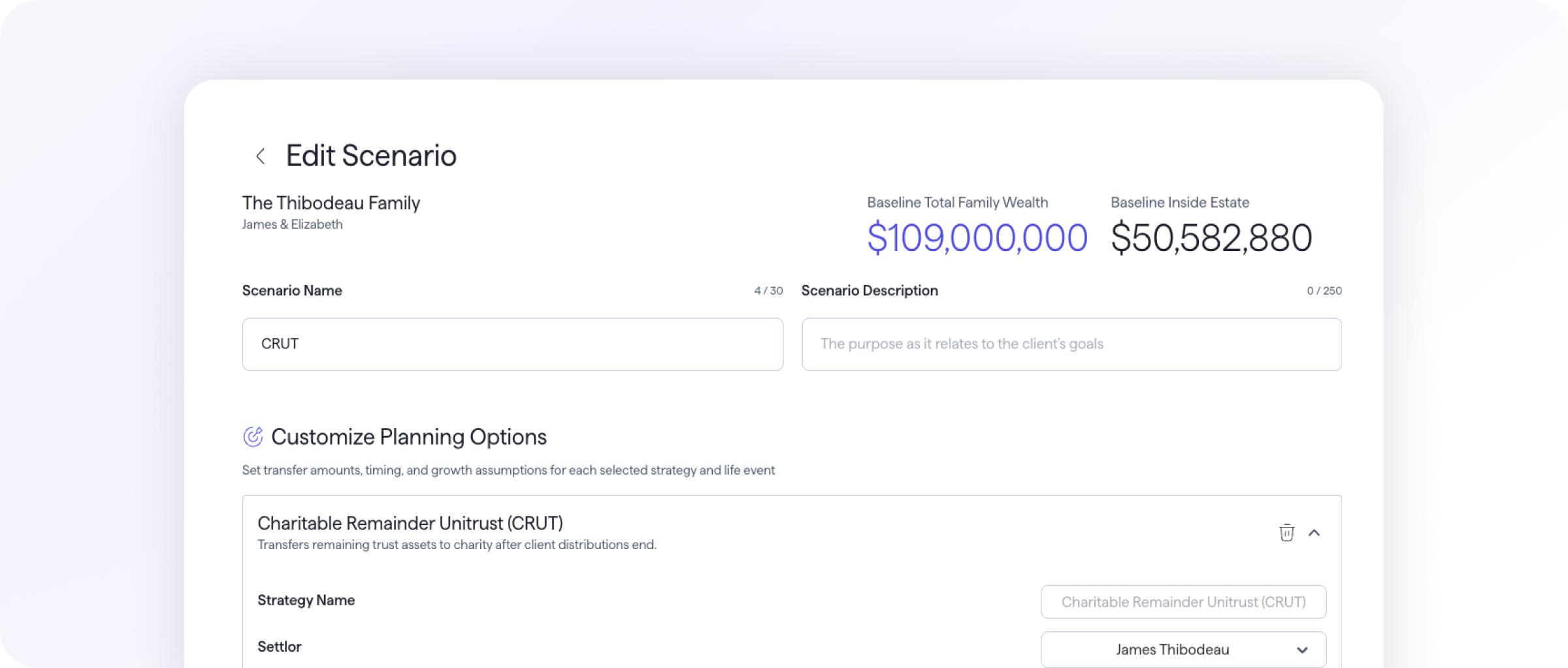Focus the Scenario Description text field
Screen dimensions: 1568x668
1071,344
